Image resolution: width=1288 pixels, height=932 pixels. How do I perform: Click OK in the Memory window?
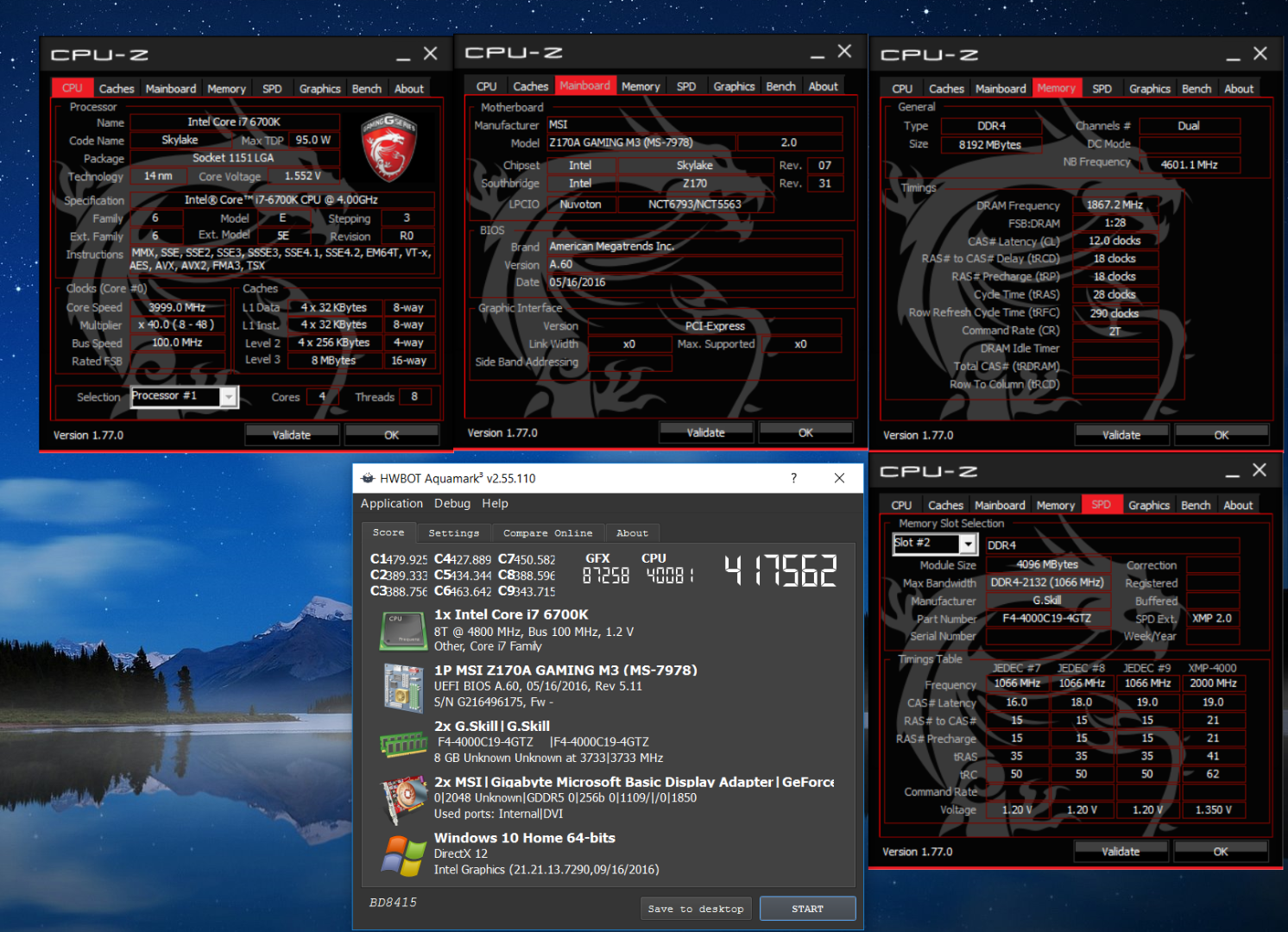click(x=1222, y=435)
